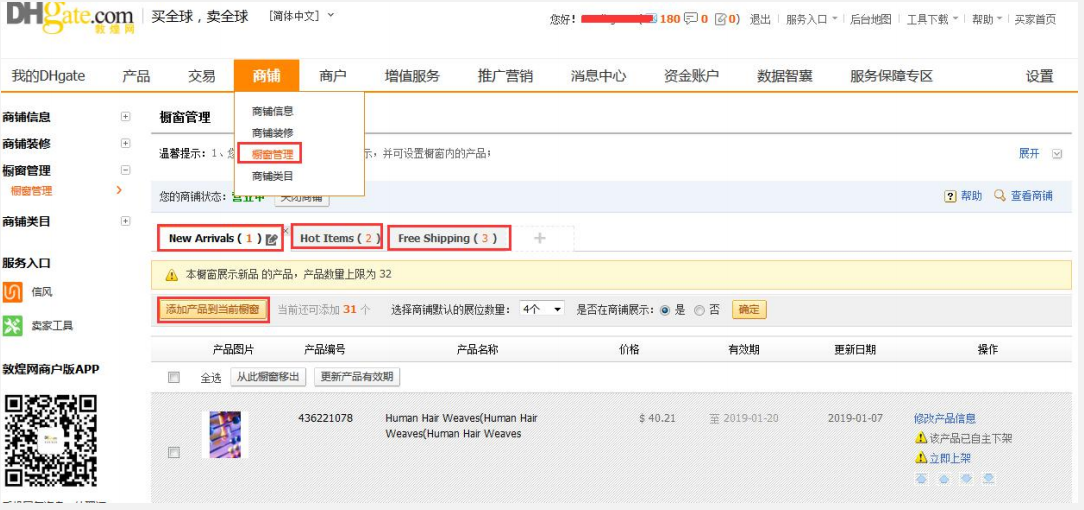
Task: Click 从此橱窗移出 button
Action: [268, 377]
